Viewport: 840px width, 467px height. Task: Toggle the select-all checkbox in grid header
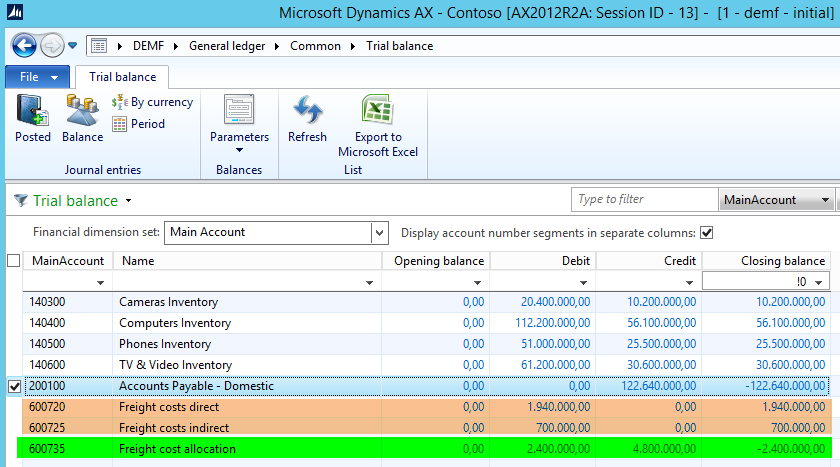[x=14, y=261]
